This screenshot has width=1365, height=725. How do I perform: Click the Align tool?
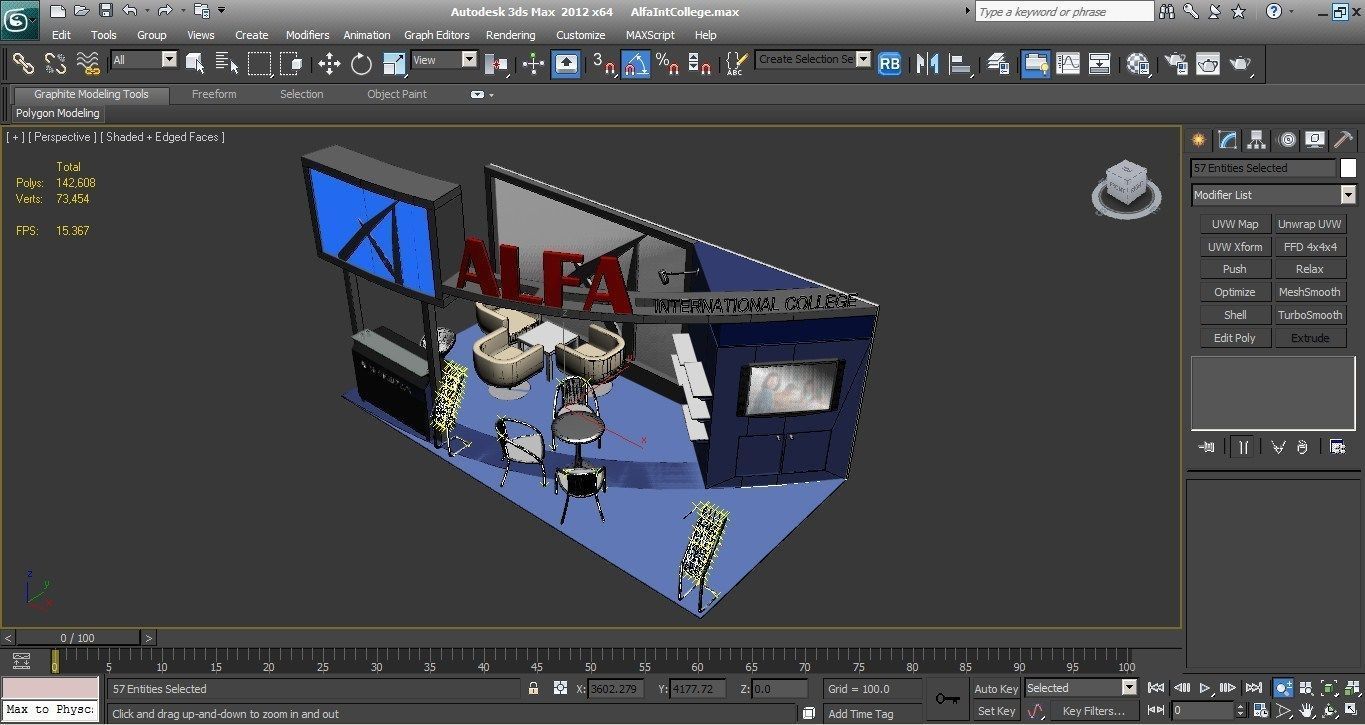[x=960, y=64]
